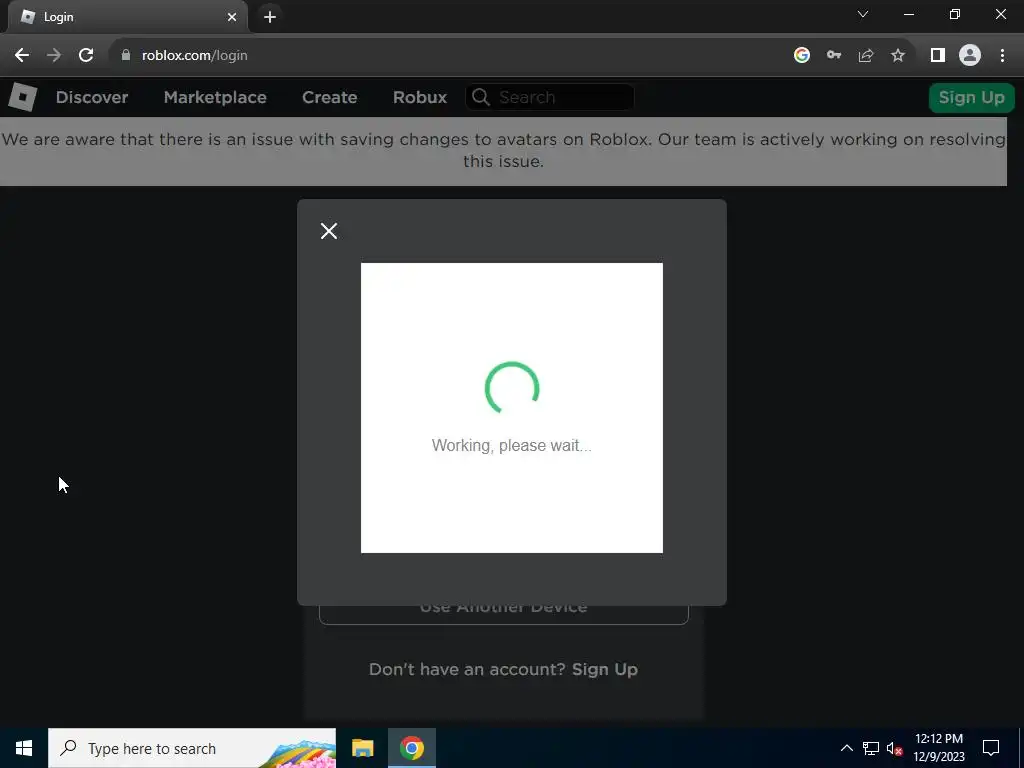Open Chrome three-dot menu
This screenshot has height=768, width=1024.
point(1002,56)
